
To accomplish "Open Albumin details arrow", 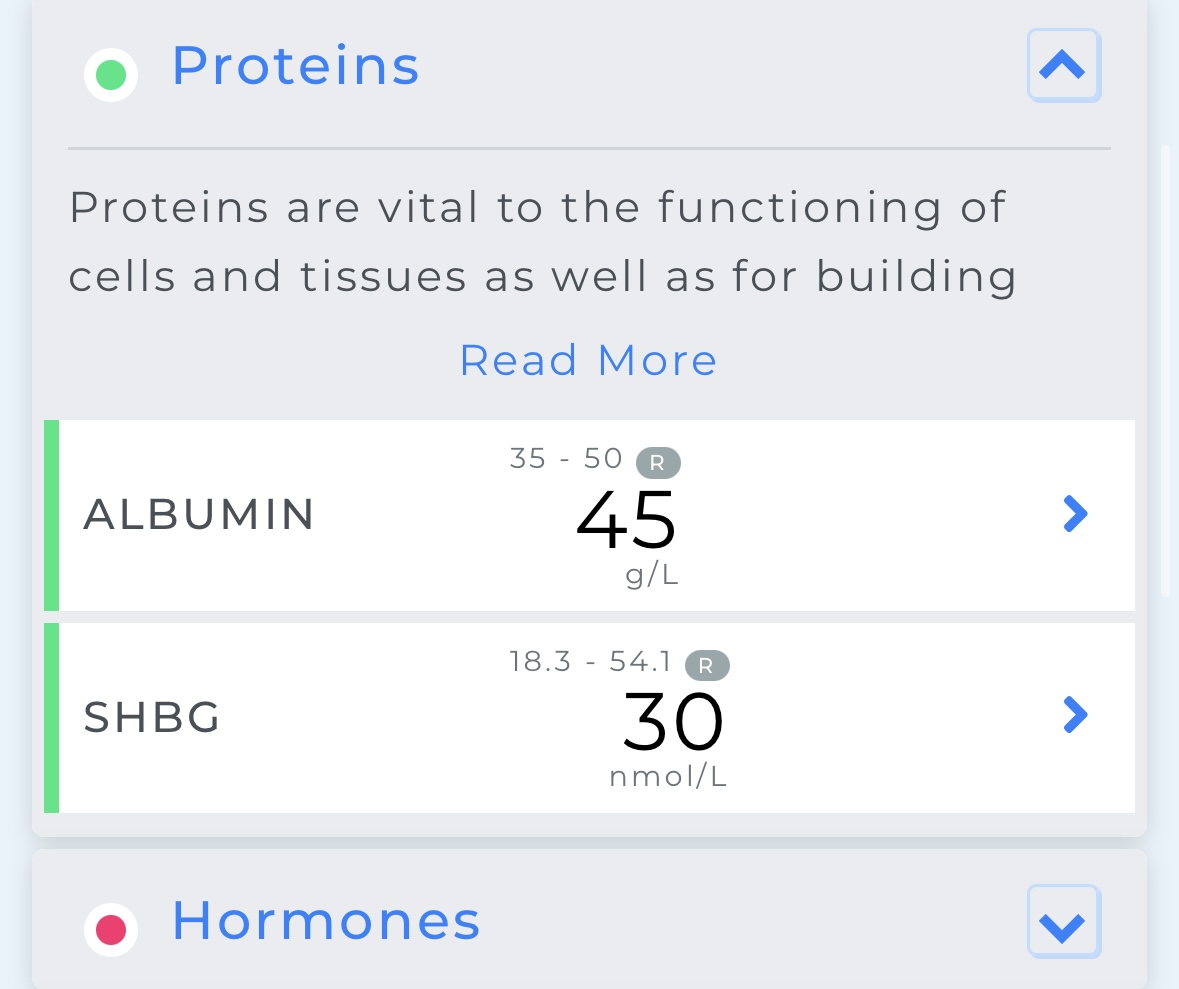I will coord(1075,514).
